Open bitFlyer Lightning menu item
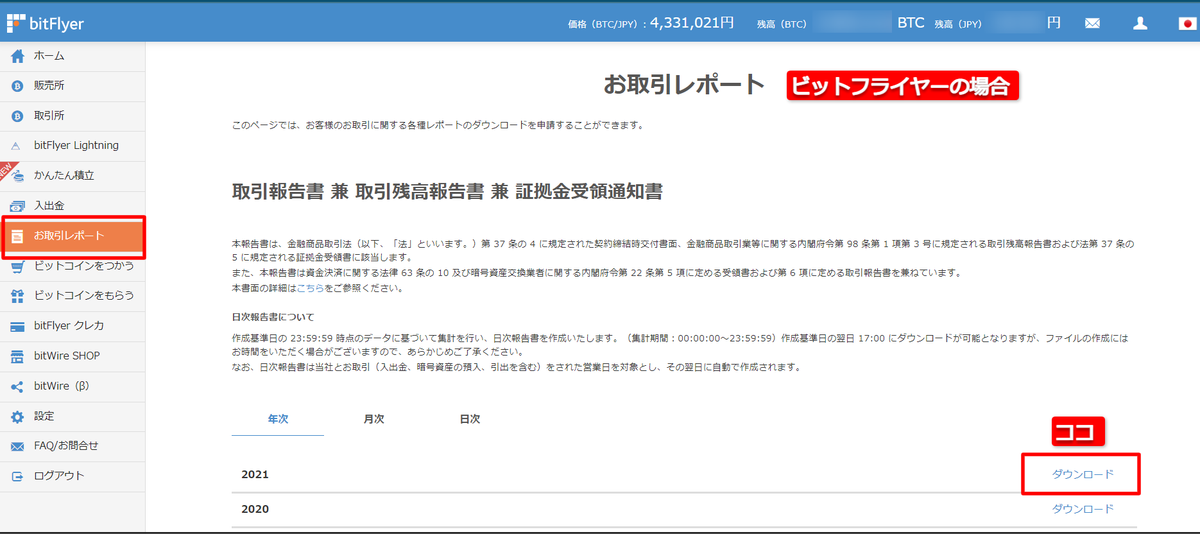This screenshot has height=534, width=1200. pos(76,146)
